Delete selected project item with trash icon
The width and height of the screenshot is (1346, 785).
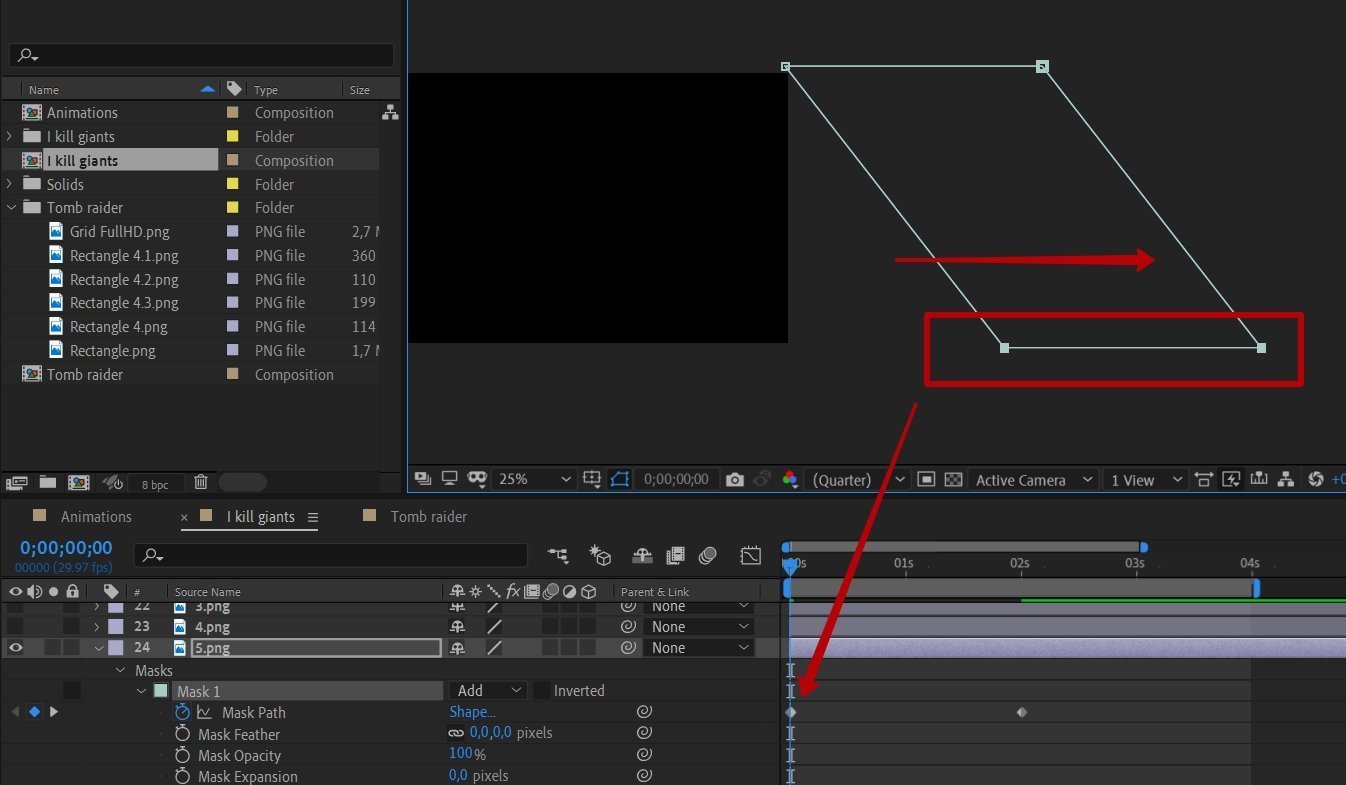pos(200,482)
